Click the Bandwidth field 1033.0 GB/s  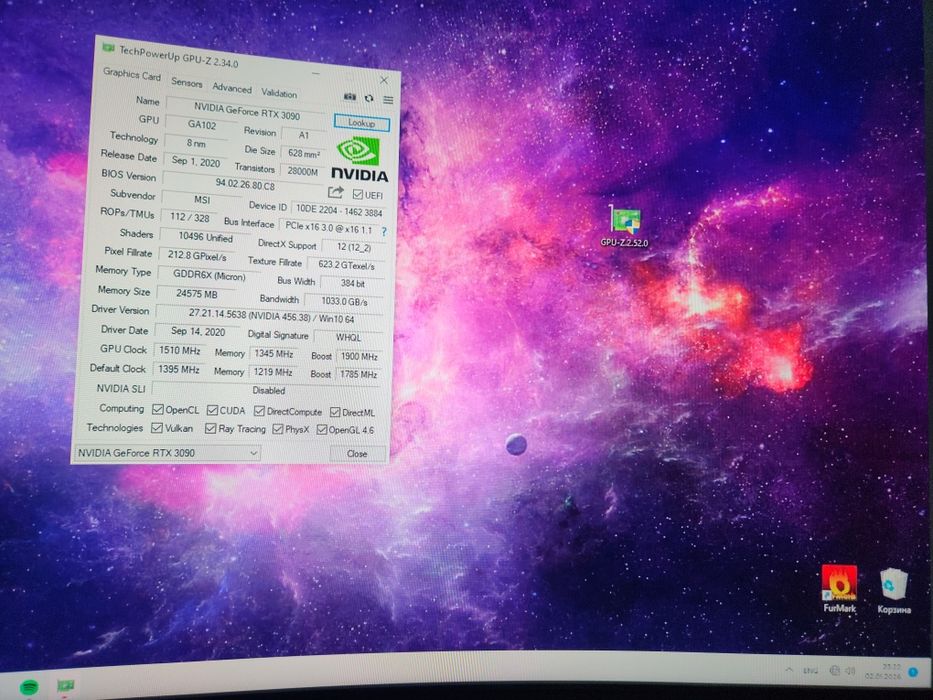coord(344,302)
